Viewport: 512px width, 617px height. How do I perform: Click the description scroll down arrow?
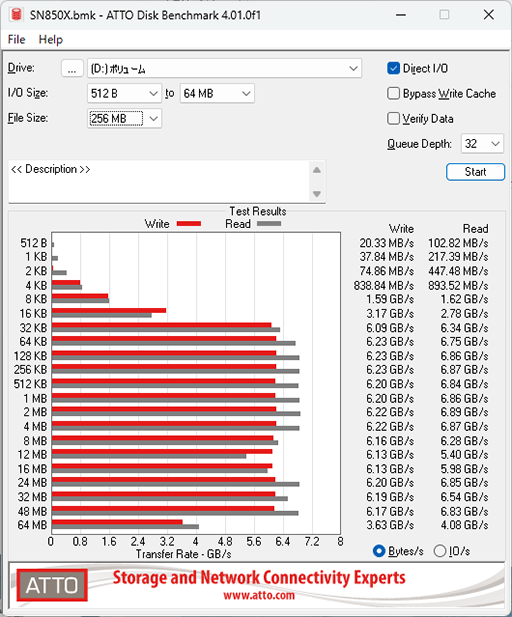pos(317,194)
